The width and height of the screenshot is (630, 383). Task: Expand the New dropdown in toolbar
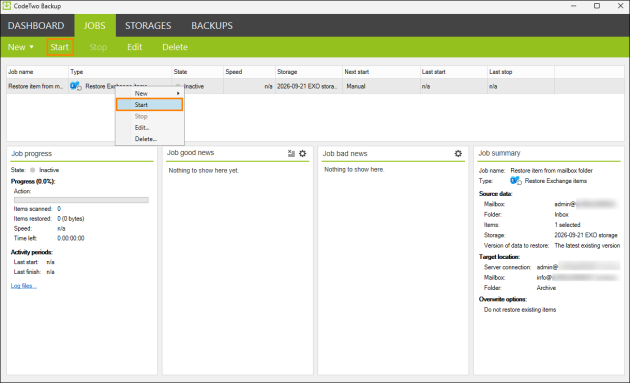click(x=20, y=47)
